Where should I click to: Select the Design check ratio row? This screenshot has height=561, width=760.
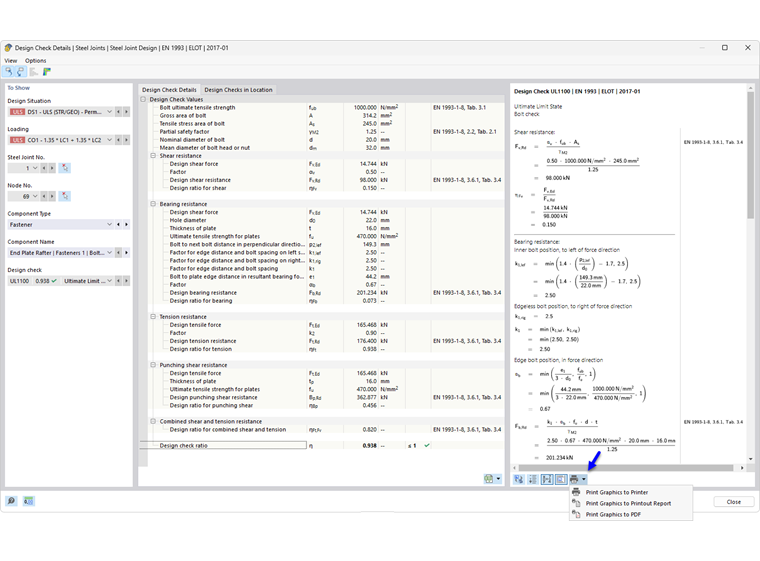(322, 446)
